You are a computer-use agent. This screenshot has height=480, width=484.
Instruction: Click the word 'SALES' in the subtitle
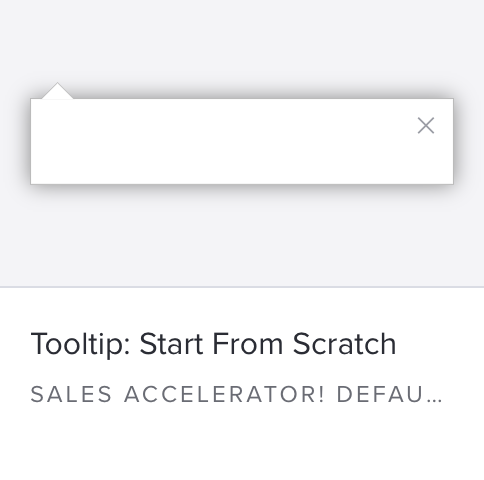(71, 394)
